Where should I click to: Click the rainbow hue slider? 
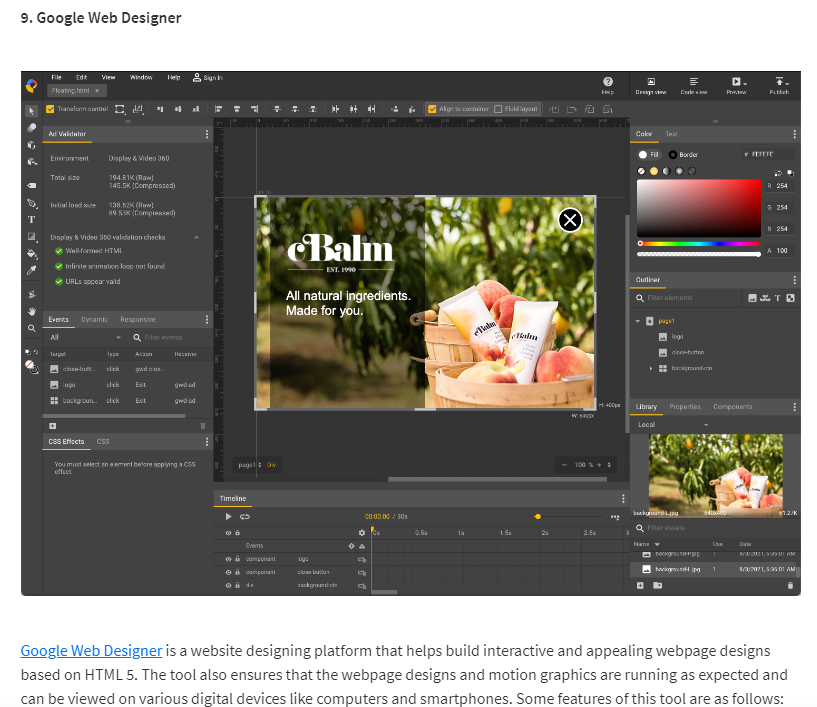tap(699, 243)
